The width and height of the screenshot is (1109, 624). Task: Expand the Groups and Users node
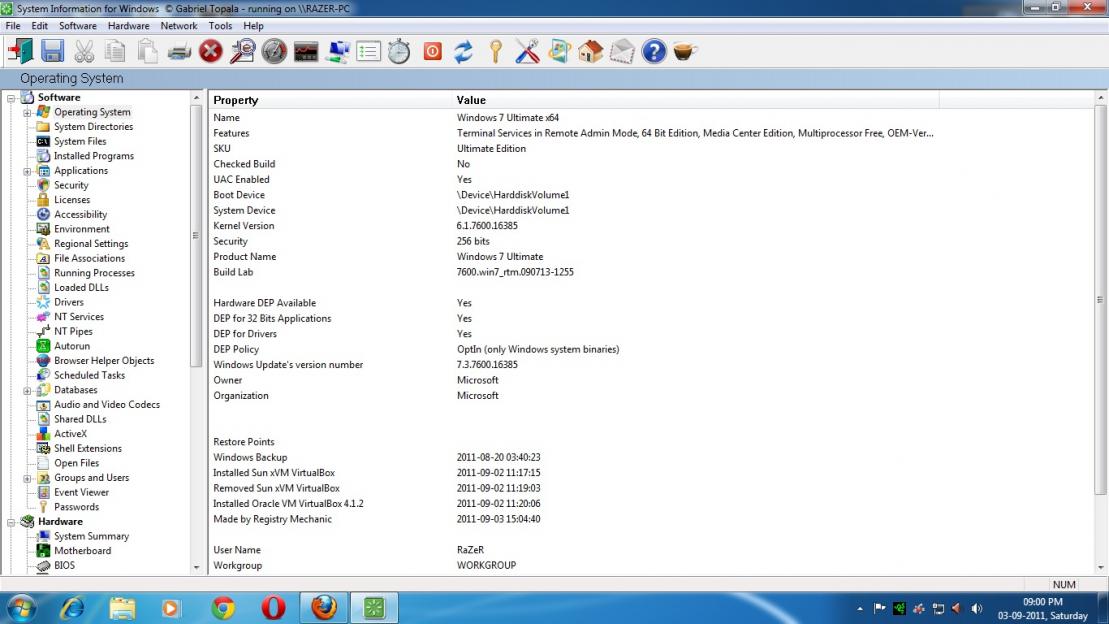pos(27,478)
